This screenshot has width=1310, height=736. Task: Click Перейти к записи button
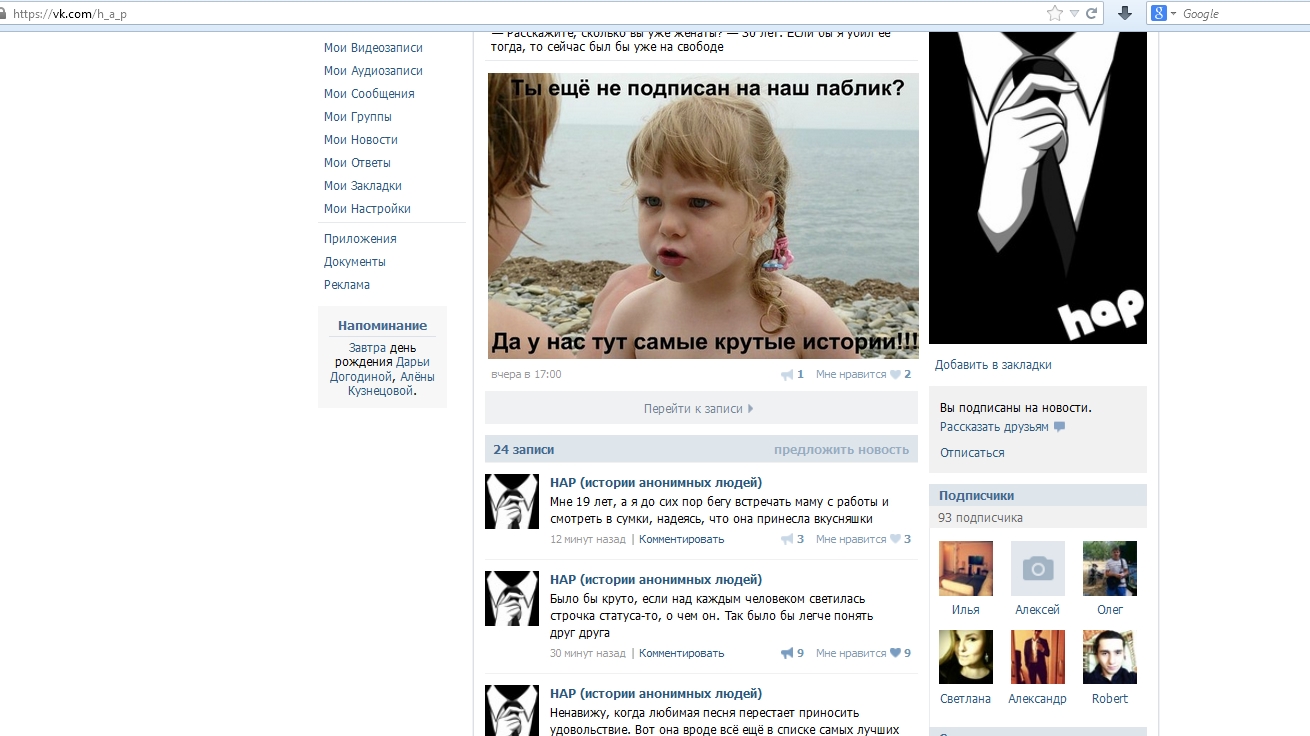point(701,408)
